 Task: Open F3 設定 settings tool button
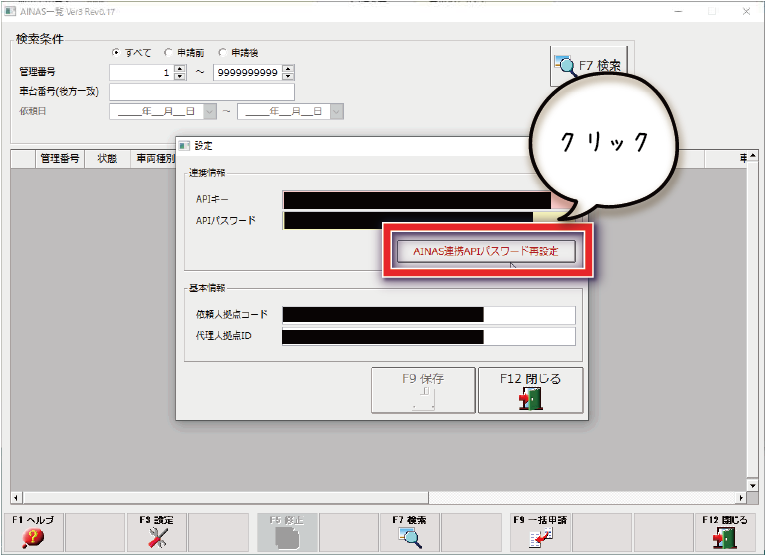pyautogui.click(x=157, y=532)
